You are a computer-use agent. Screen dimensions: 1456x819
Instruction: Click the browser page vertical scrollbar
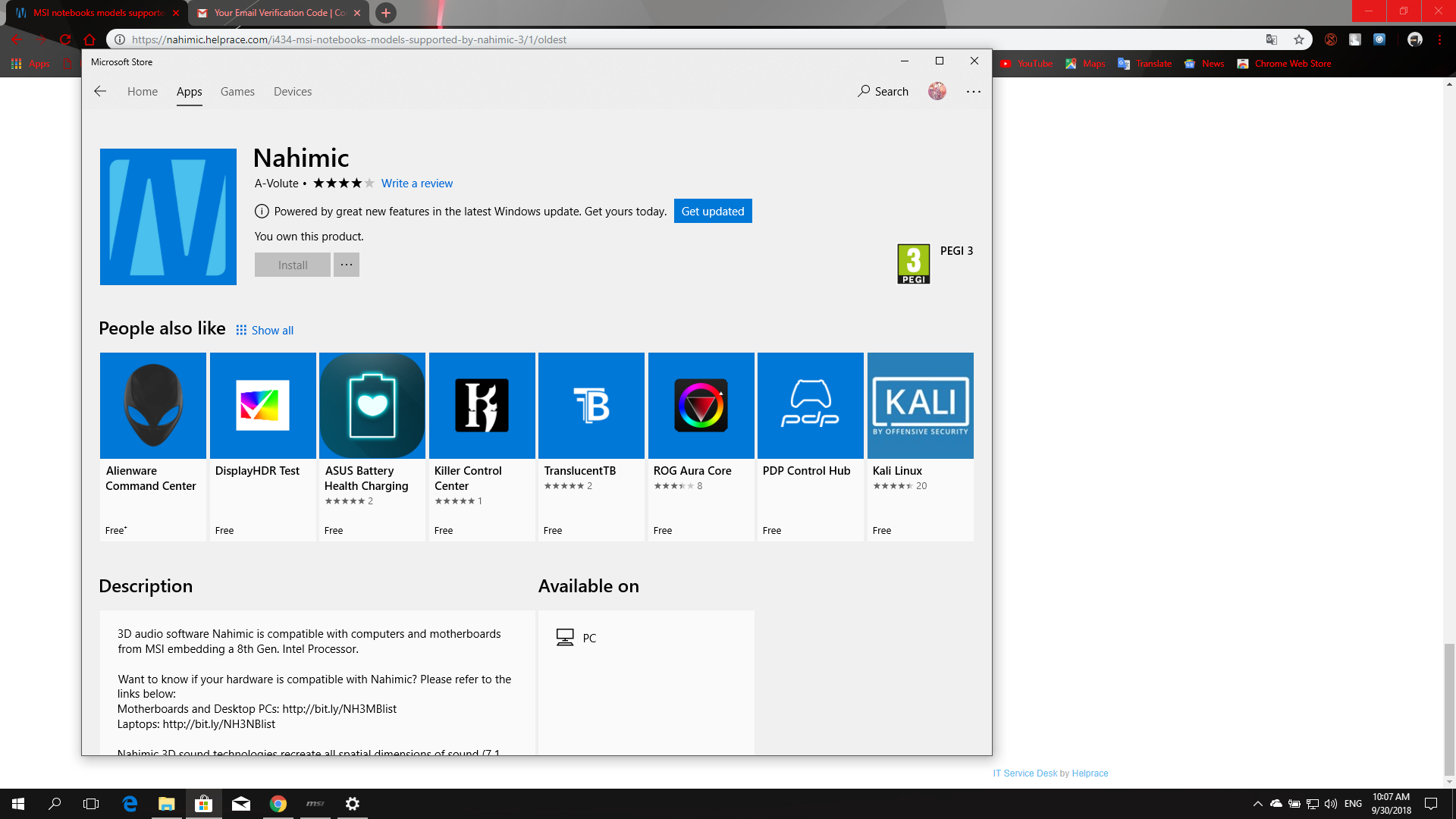point(1449,709)
